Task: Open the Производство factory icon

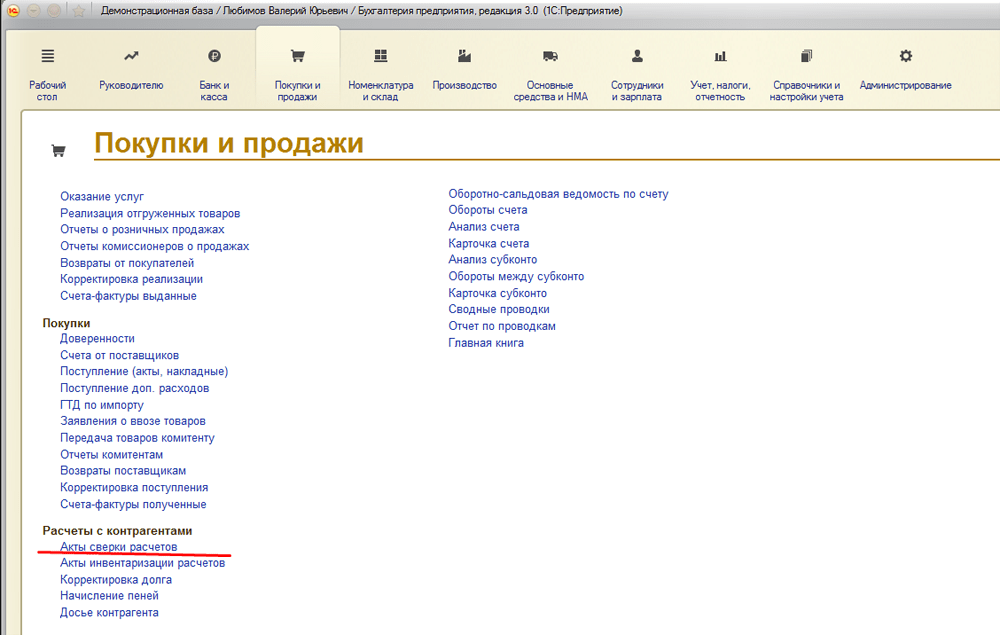Action: 464,56
